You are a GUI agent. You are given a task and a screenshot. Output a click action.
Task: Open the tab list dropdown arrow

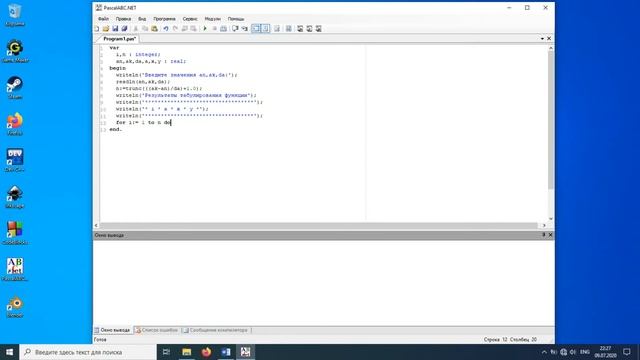coord(542,38)
